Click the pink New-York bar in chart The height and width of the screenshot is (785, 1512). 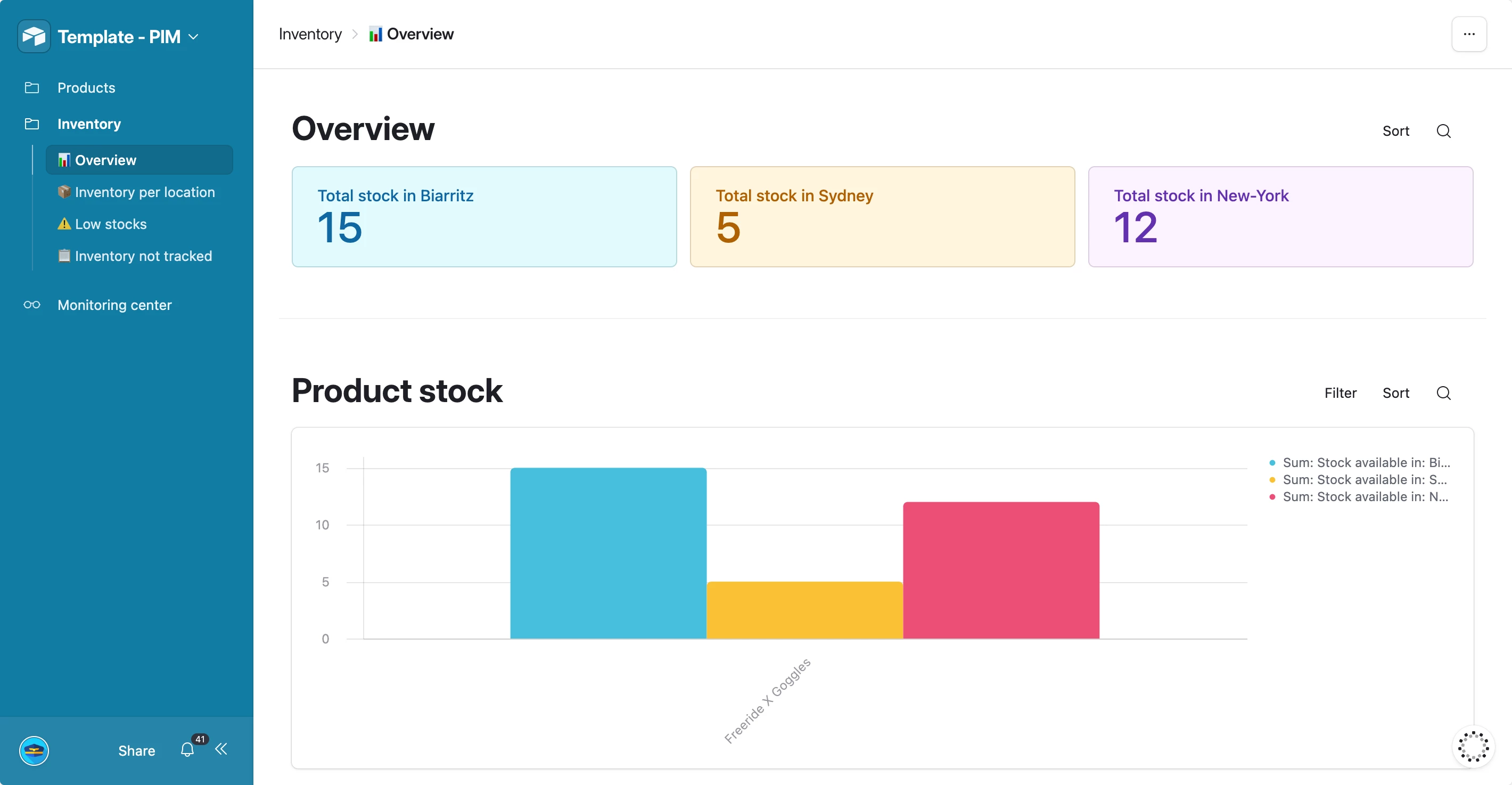point(1001,569)
